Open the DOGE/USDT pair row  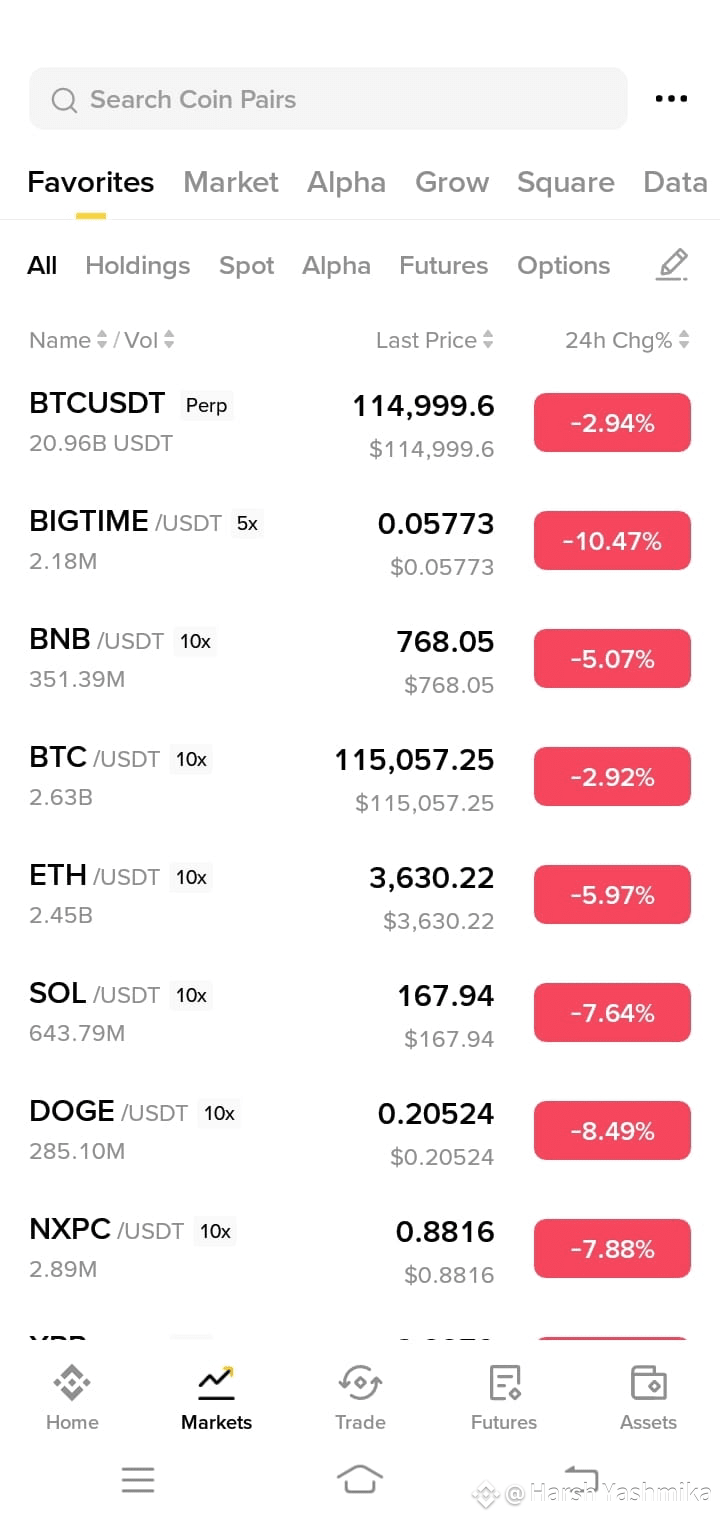360,1131
